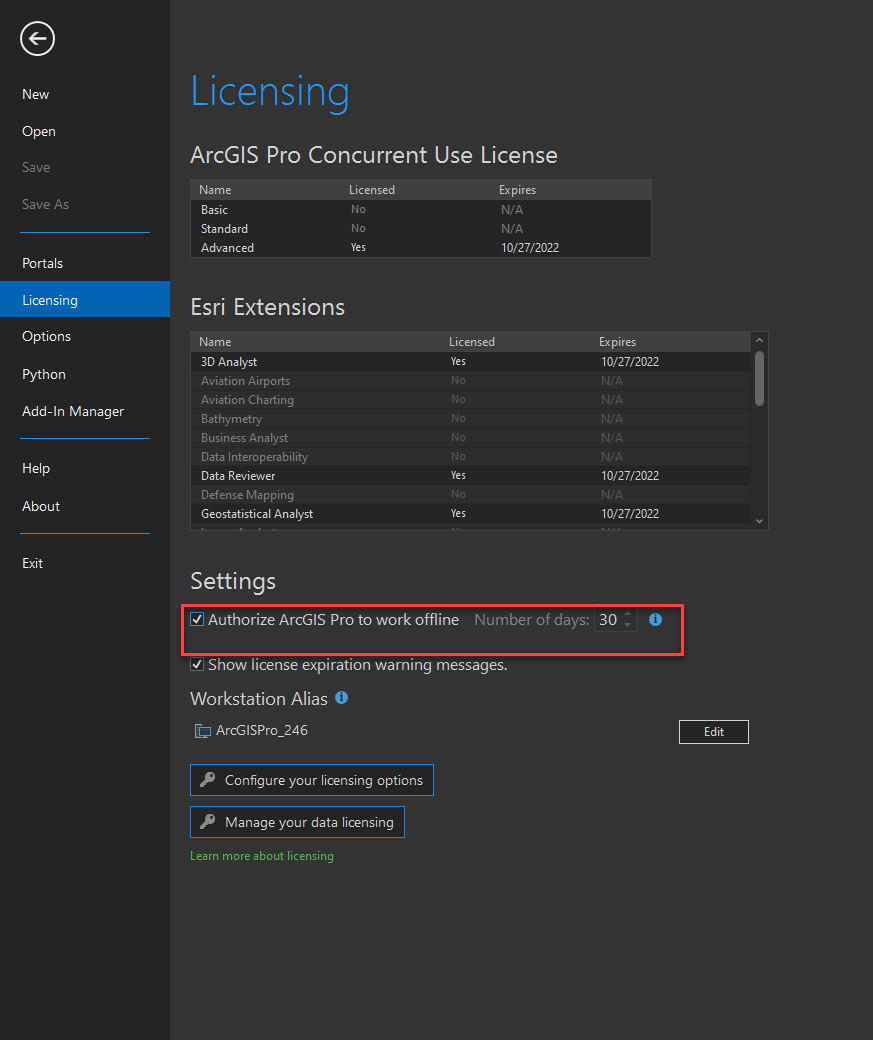Click the Edit workstation alias button

(714, 732)
